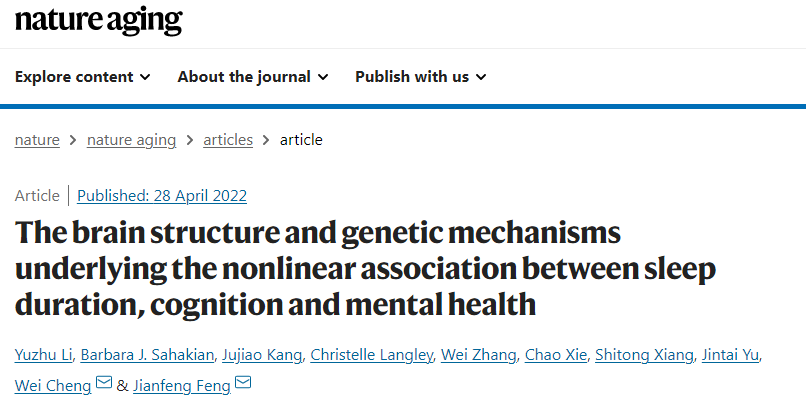This screenshot has width=806, height=417.
Task: Click author Wei Zhang
Action: pos(479,355)
